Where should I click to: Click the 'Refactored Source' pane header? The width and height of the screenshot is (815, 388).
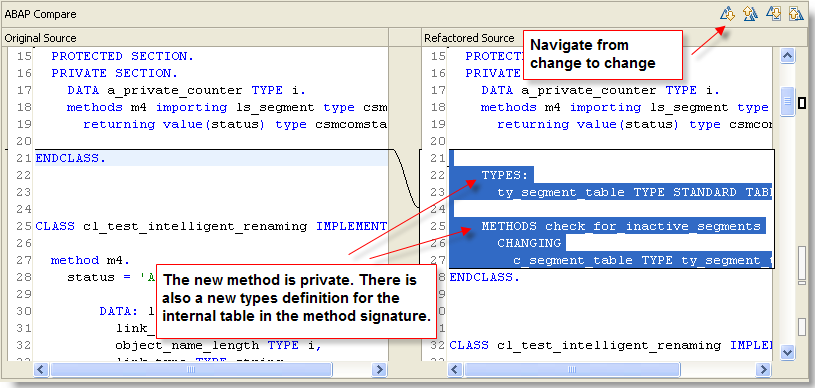pos(469,38)
